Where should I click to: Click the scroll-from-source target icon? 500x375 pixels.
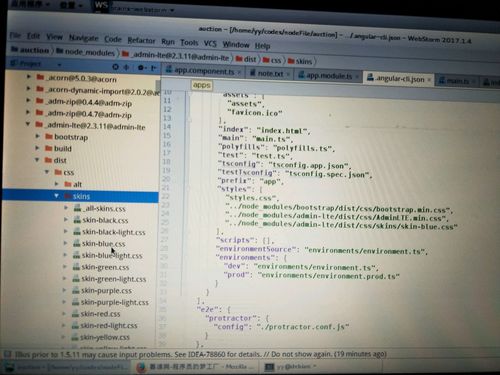pyautogui.click(x=115, y=67)
